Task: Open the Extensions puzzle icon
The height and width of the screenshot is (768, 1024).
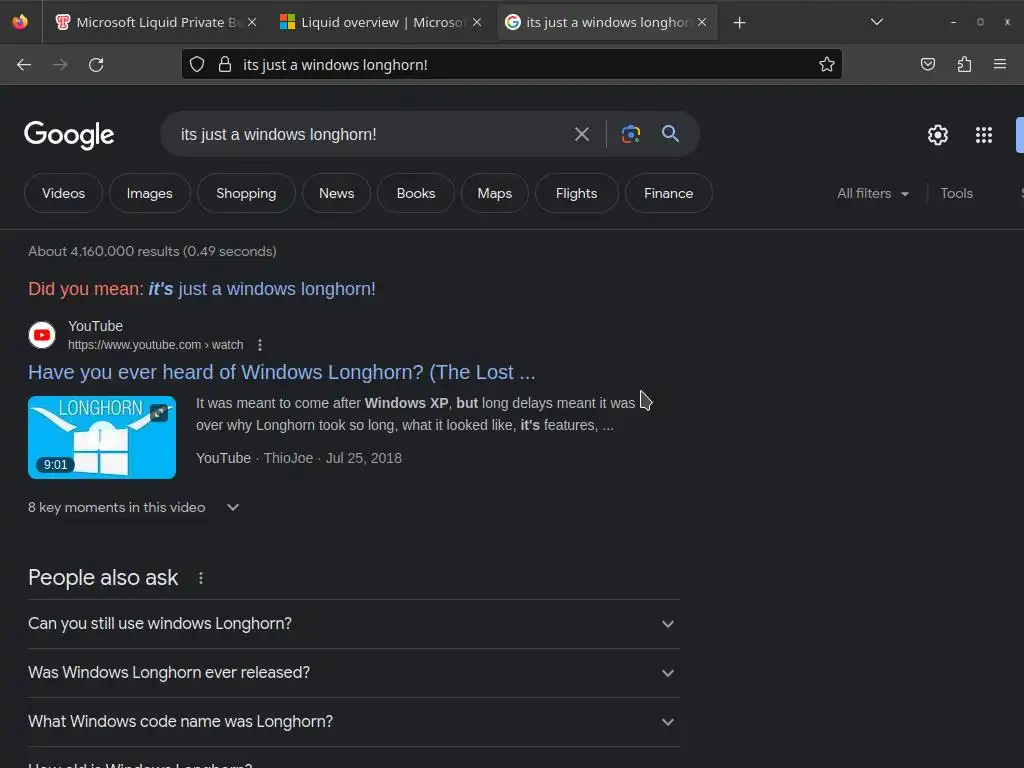Action: coord(964,64)
